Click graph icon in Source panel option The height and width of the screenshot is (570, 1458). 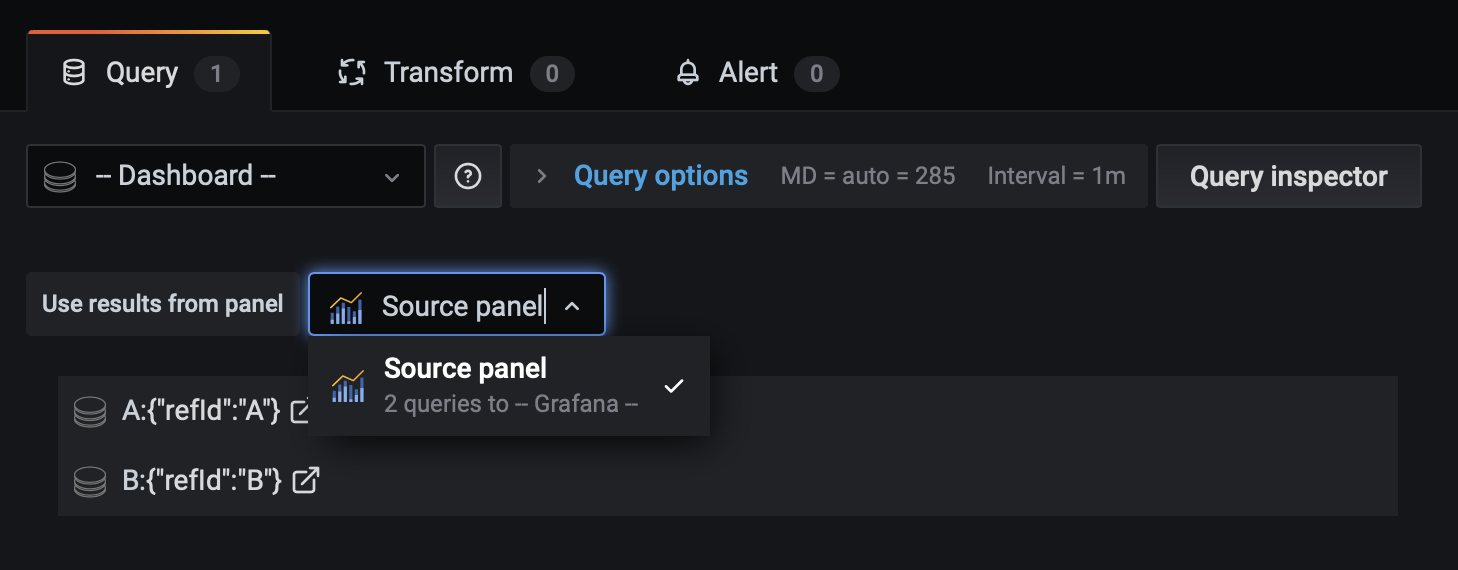(348, 386)
